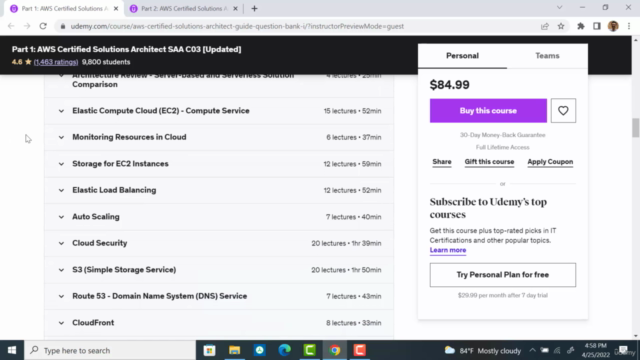640x360 pixels.
Task: Open File Explorer from taskbar
Action: [234, 350]
